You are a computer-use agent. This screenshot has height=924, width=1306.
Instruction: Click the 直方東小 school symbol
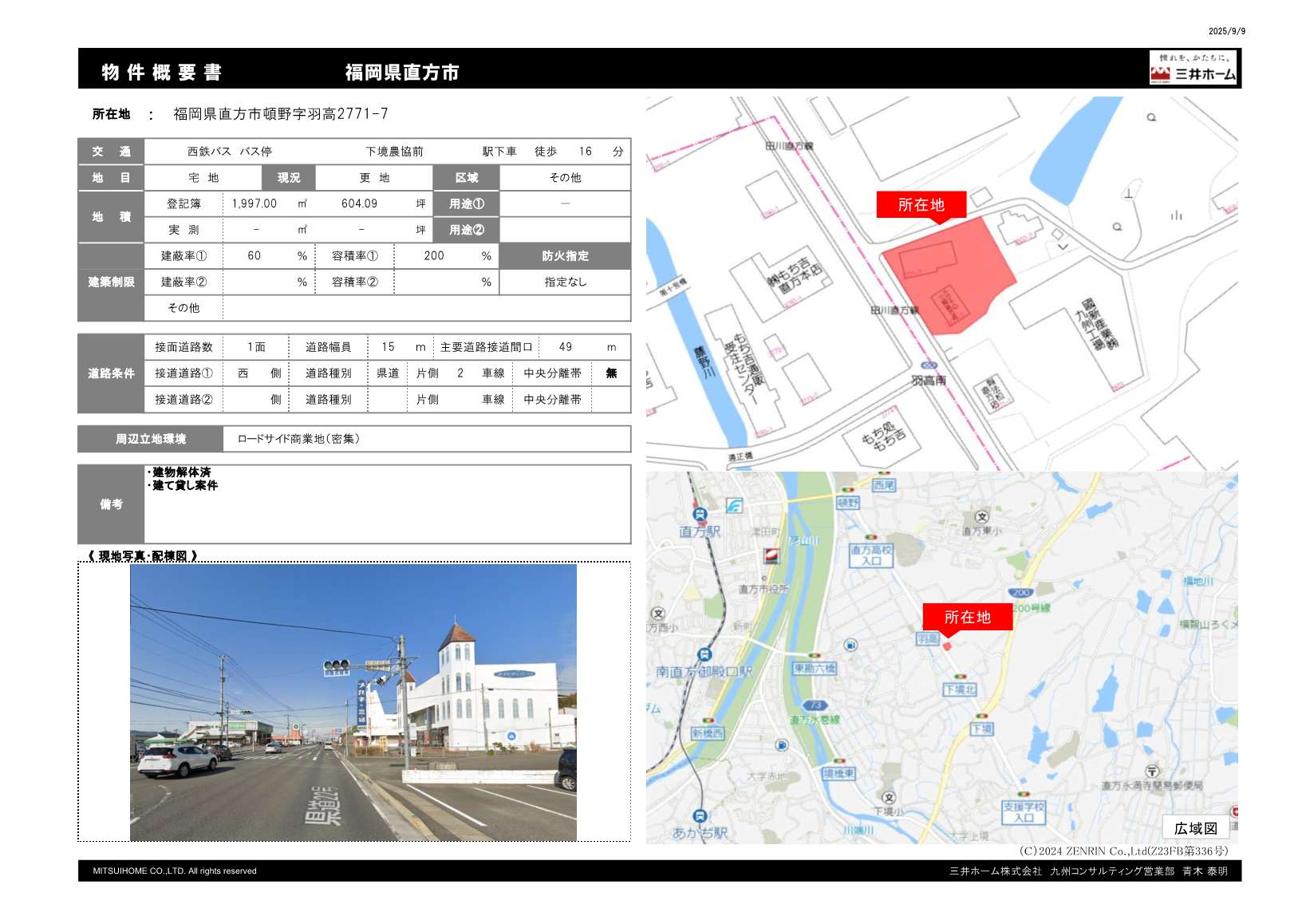click(982, 517)
